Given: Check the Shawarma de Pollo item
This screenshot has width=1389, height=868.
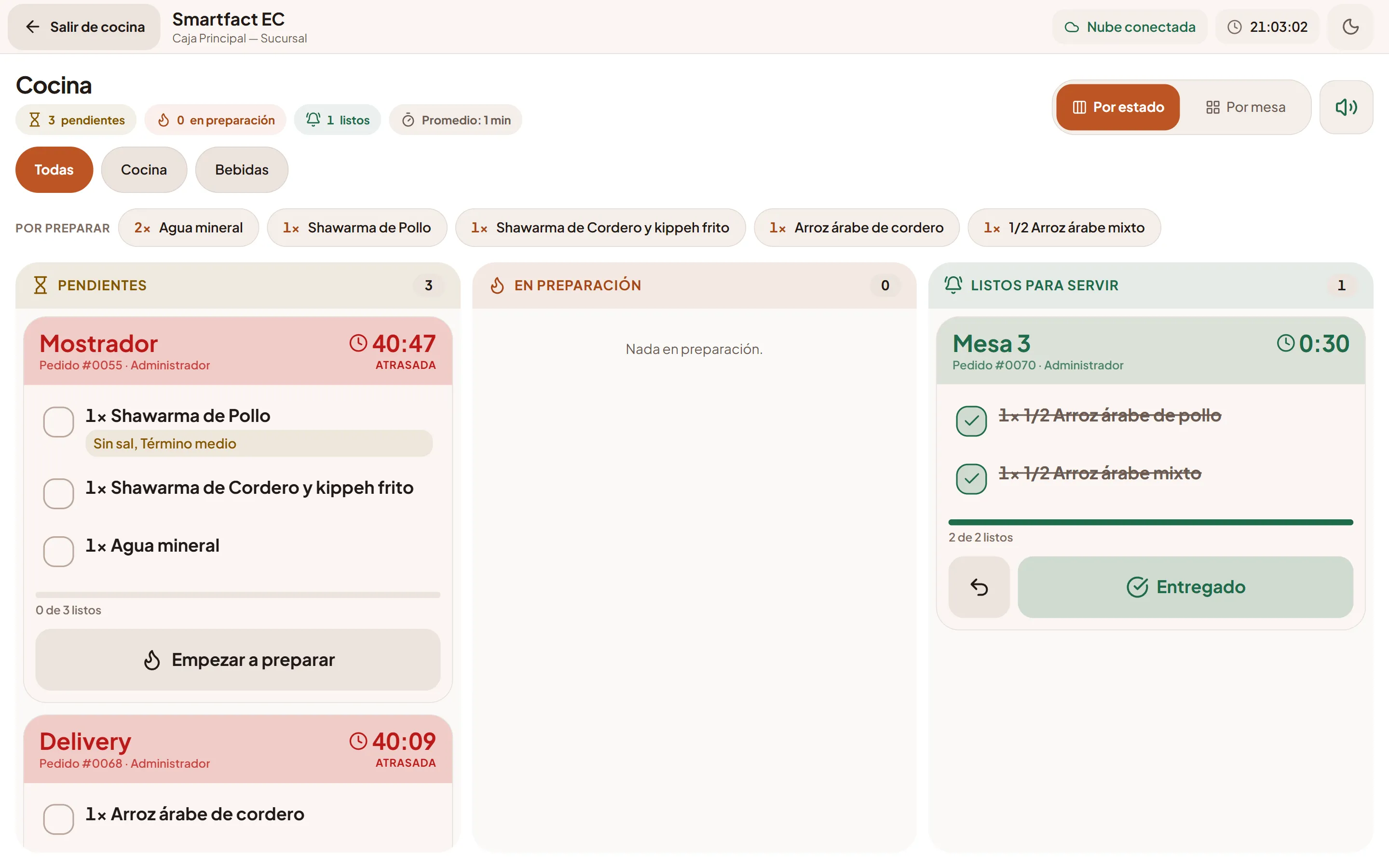Looking at the screenshot, I should (58, 422).
